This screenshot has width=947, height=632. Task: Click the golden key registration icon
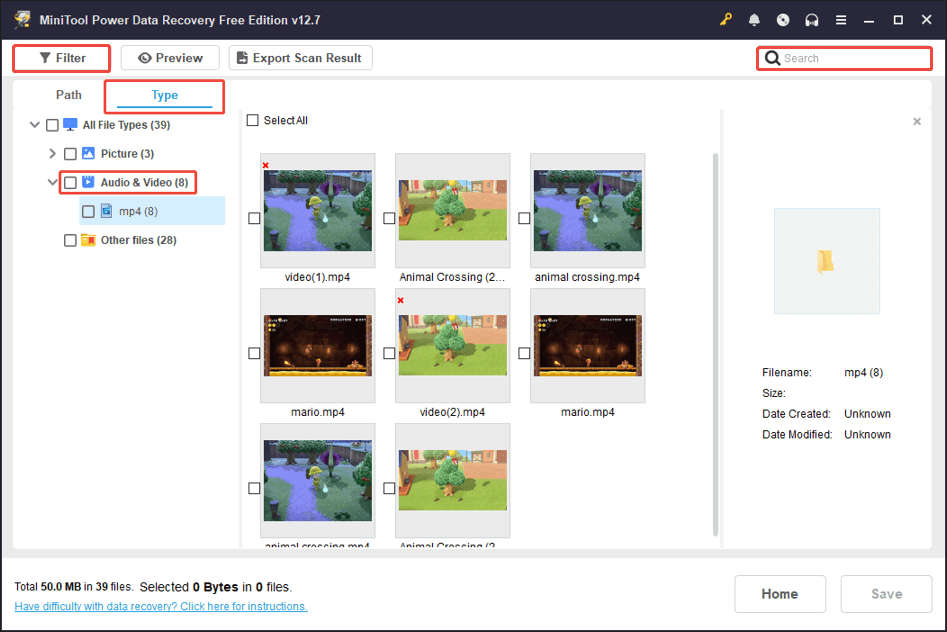725,19
